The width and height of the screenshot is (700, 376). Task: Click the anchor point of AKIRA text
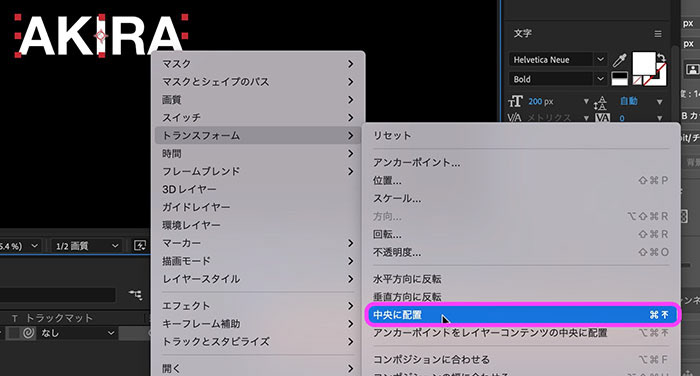101,35
